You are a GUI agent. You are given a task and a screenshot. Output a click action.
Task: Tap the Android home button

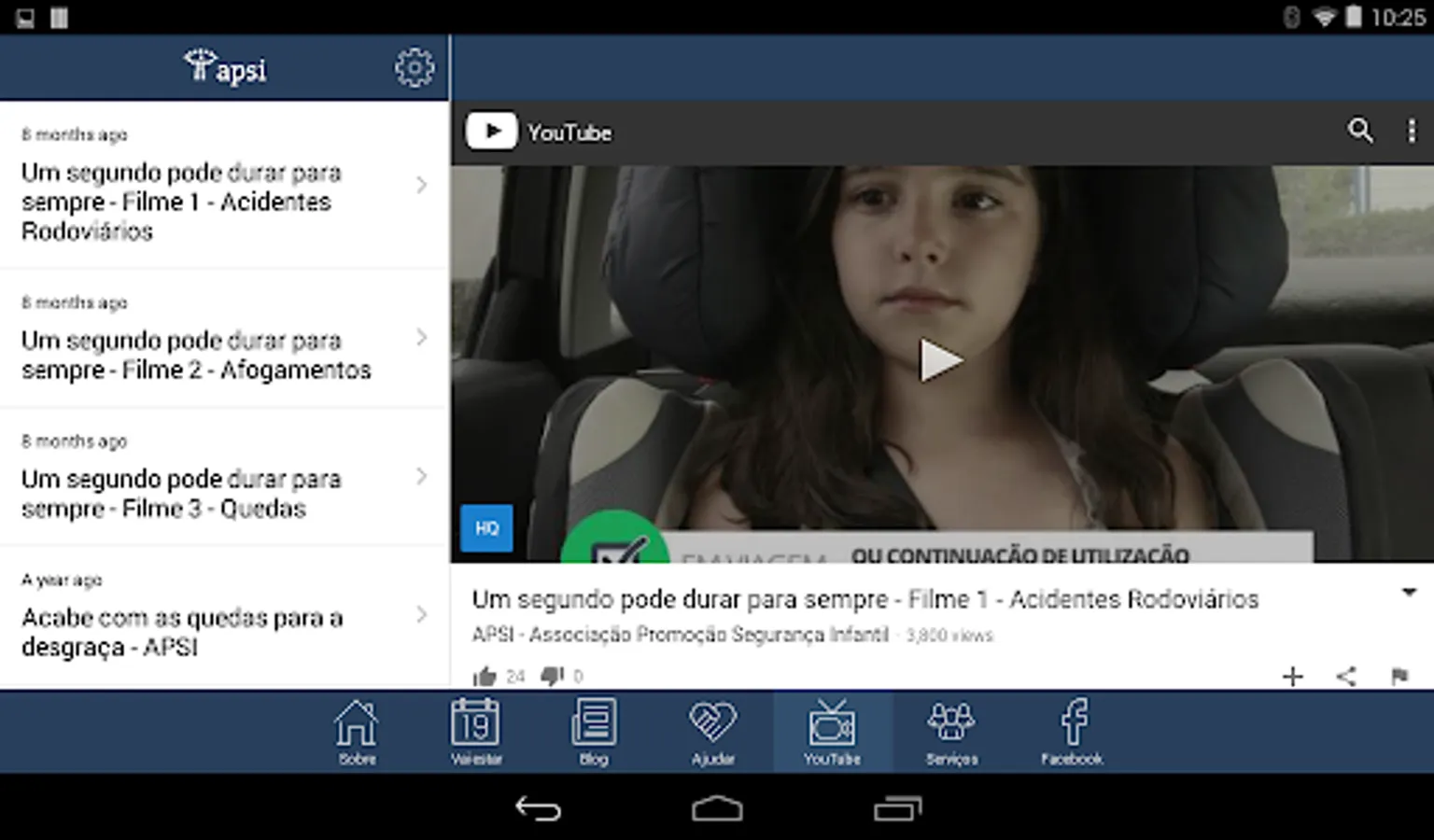(717, 808)
